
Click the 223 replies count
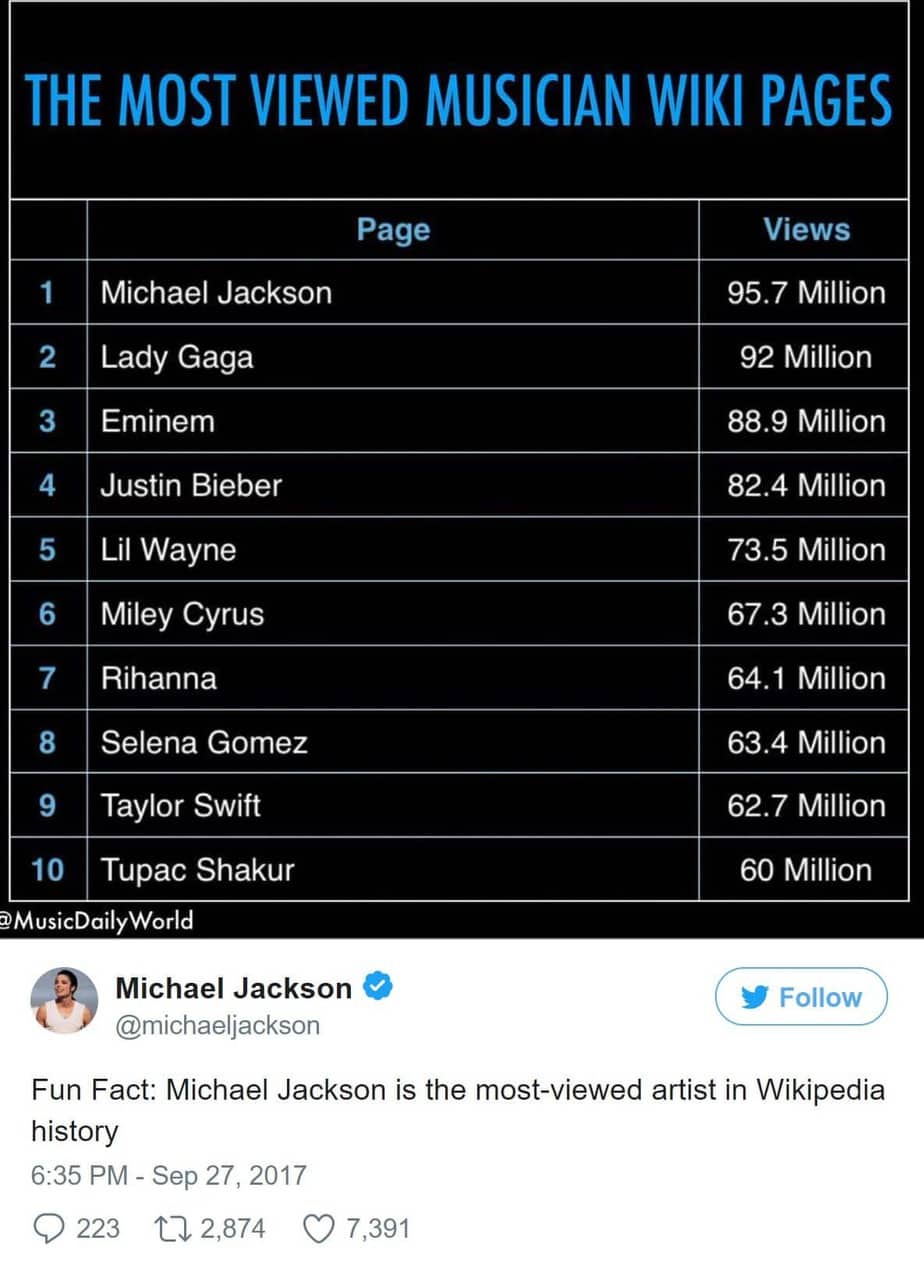click(x=98, y=1228)
